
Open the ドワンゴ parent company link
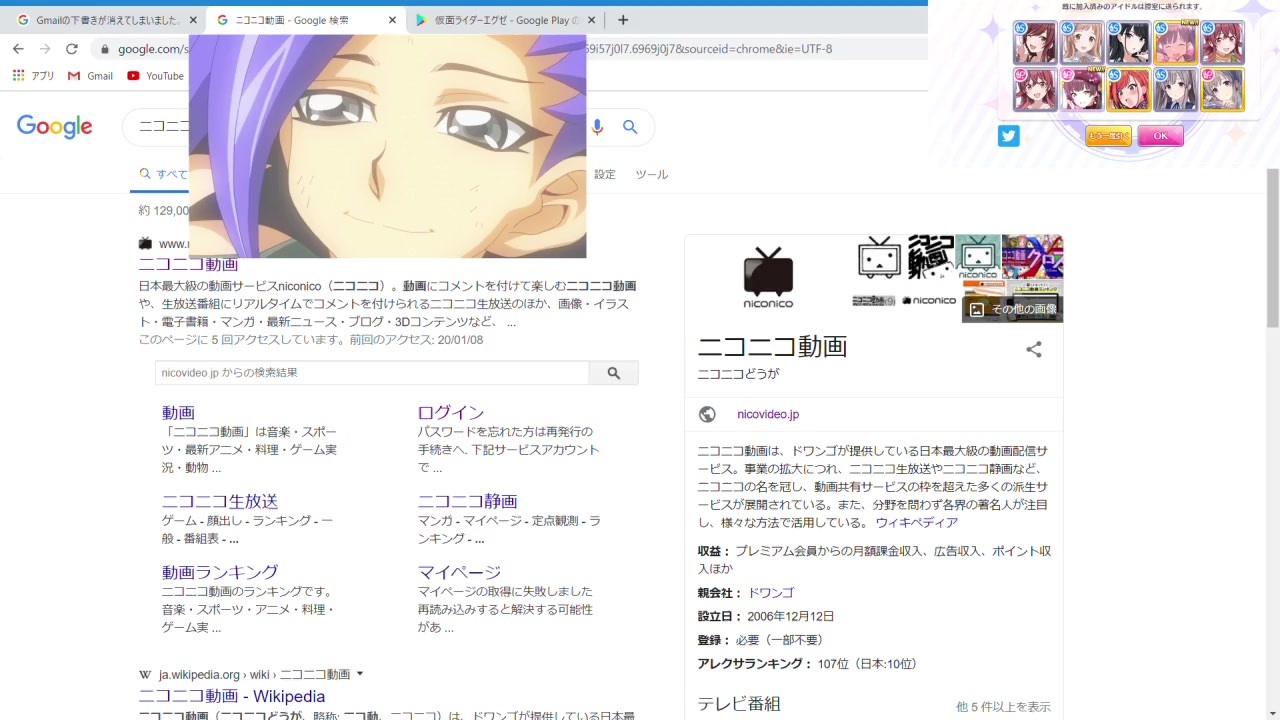click(x=771, y=592)
